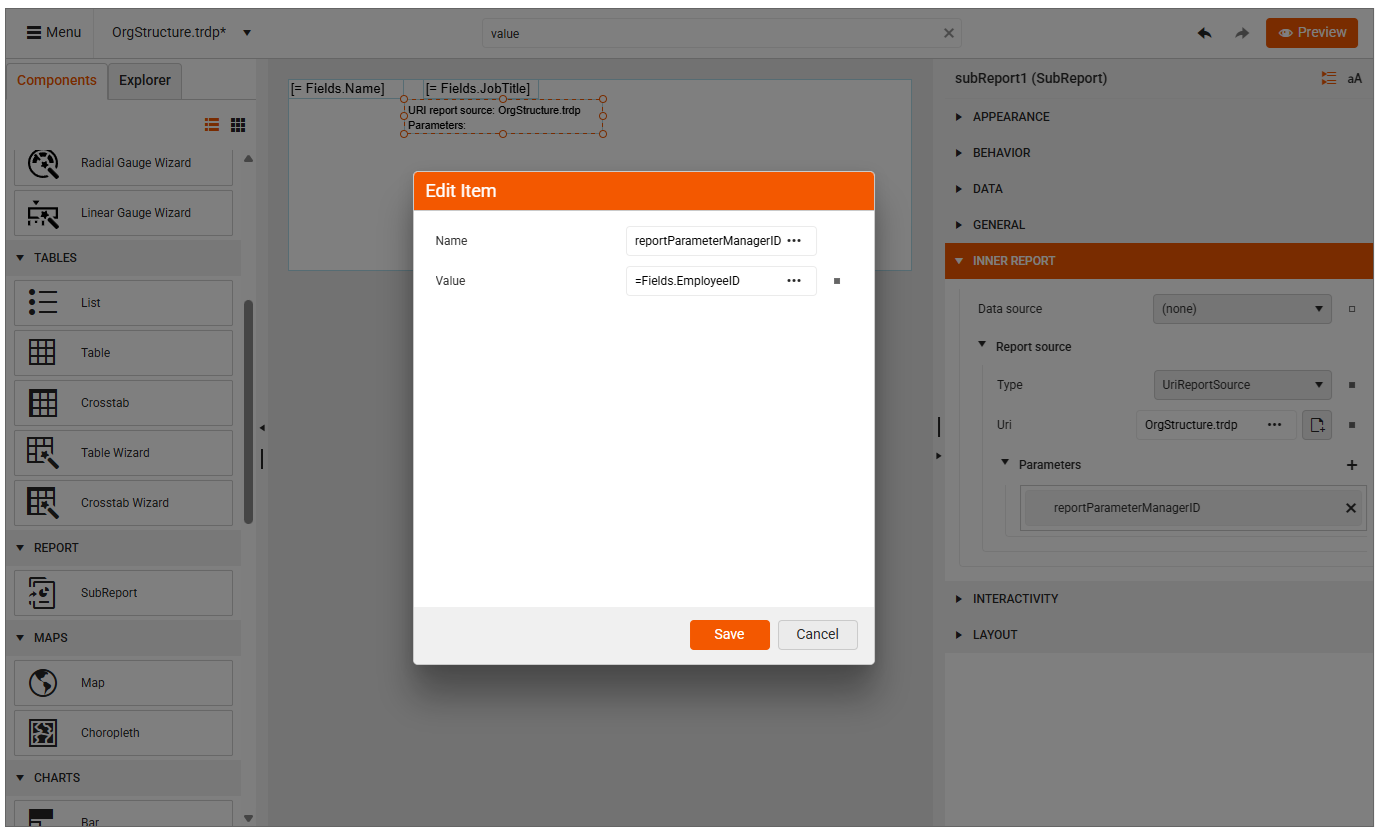The image size is (1381, 828).
Task: Toggle the square control next to the Type dropdown
Action: click(x=1352, y=385)
